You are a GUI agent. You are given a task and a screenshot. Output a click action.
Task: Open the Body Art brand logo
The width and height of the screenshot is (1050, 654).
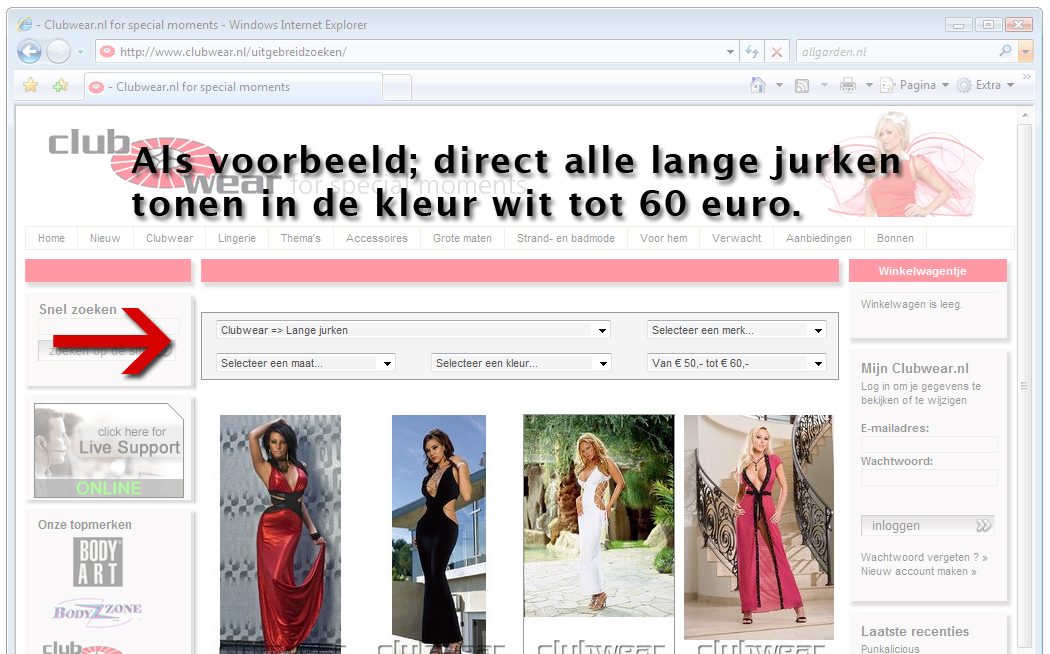(98, 562)
